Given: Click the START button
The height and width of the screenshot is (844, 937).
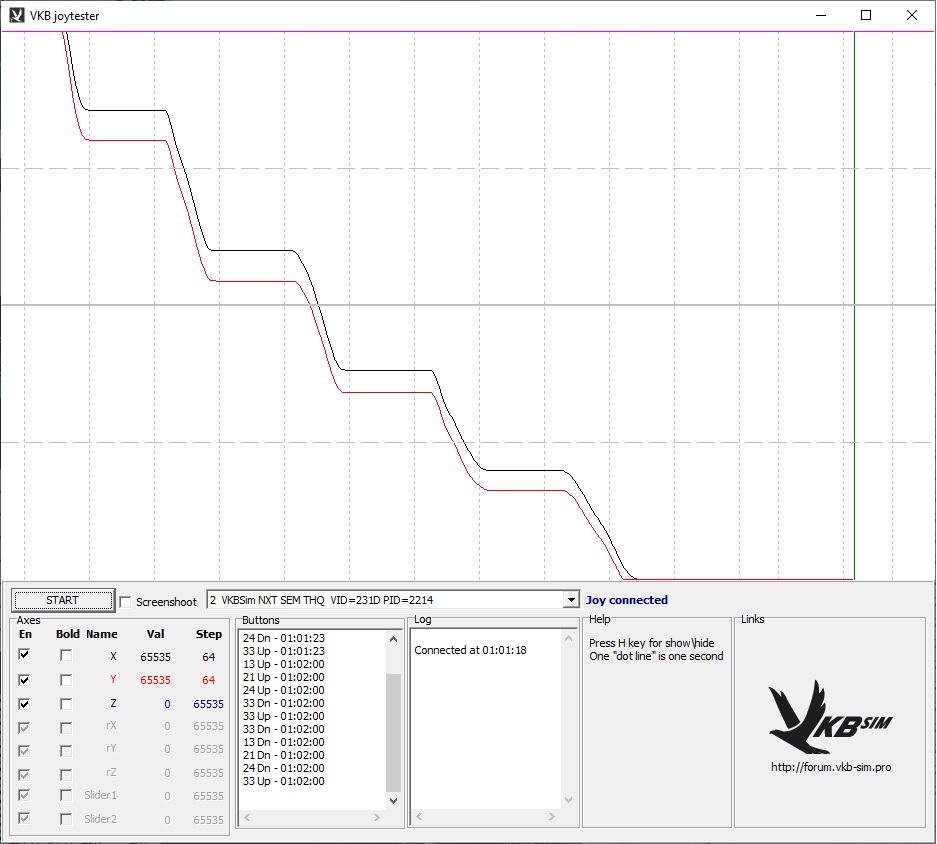Looking at the screenshot, I should pos(63,600).
